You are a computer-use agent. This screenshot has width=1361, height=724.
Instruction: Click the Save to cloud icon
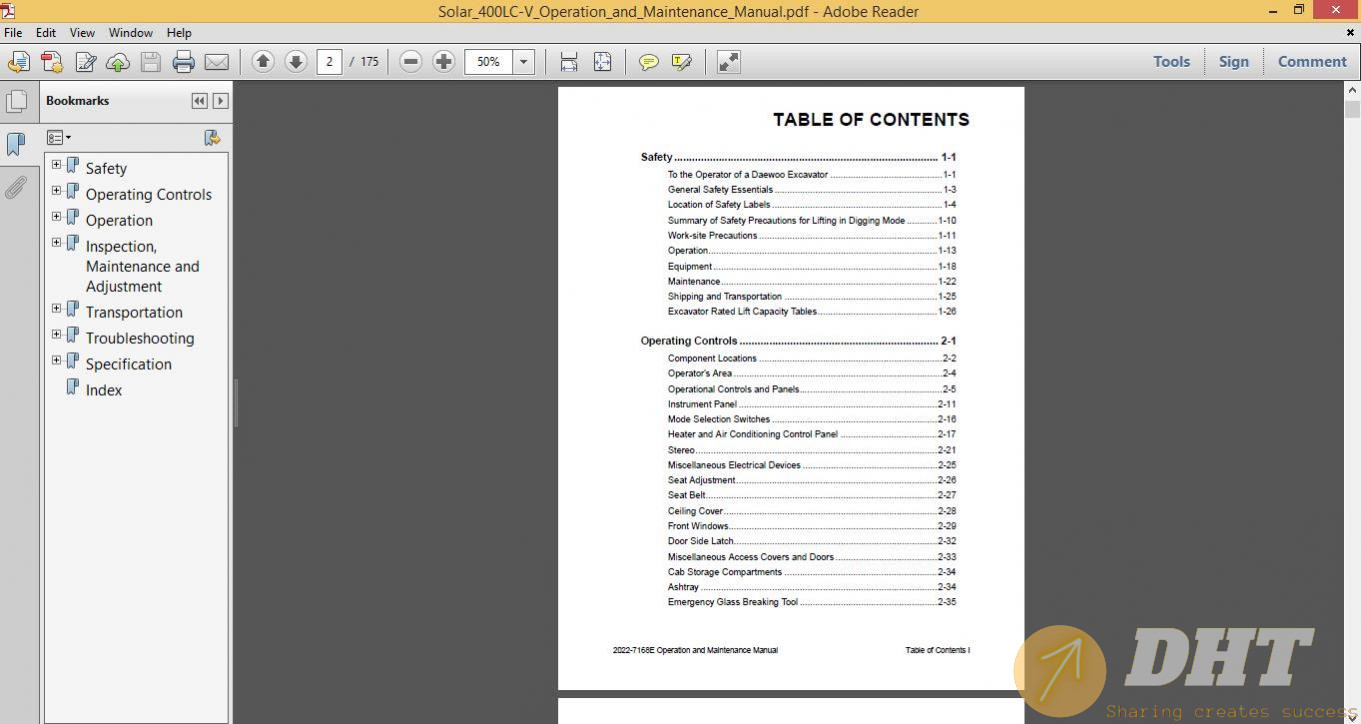pyautogui.click(x=118, y=62)
